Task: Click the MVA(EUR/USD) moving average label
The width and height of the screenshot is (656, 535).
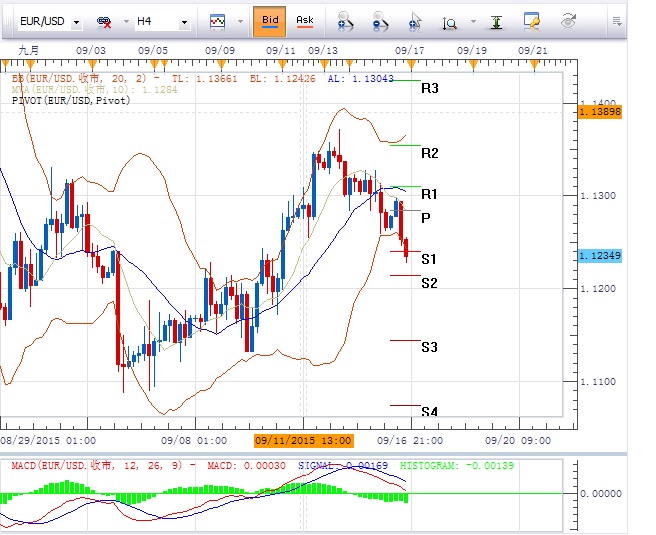Action: pos(95,90)
